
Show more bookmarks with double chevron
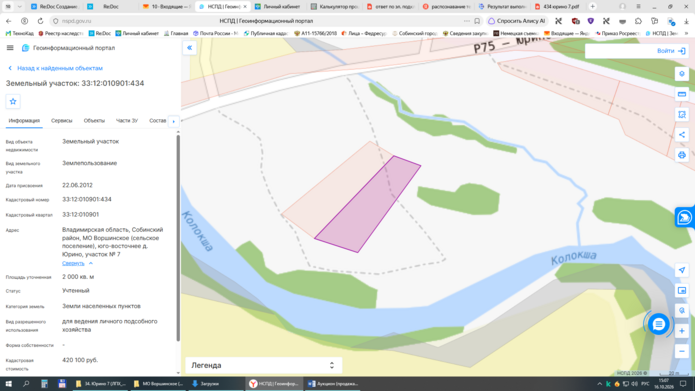click(687, 33)
